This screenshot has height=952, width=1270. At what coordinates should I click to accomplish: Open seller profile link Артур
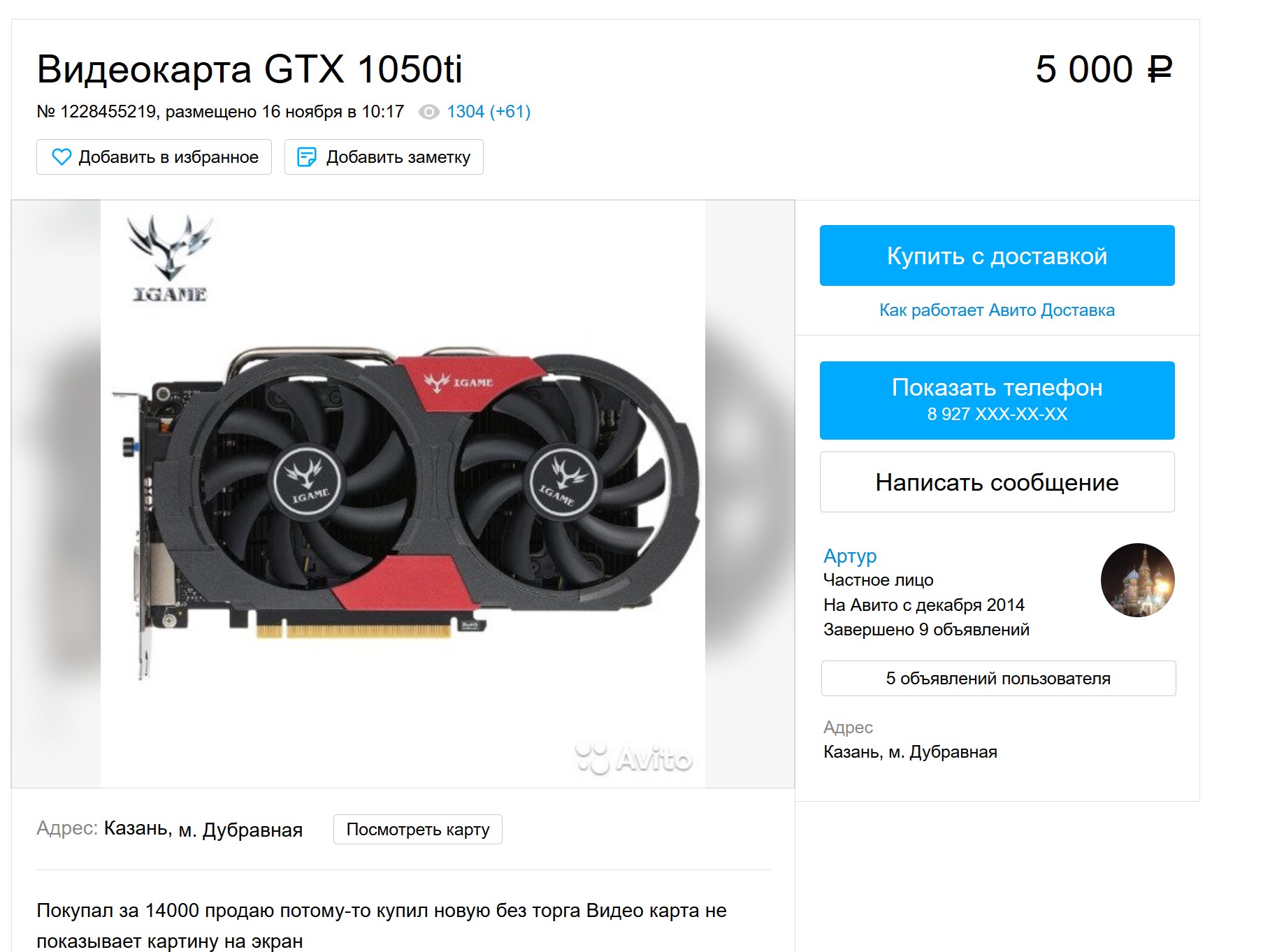point(850,556)
